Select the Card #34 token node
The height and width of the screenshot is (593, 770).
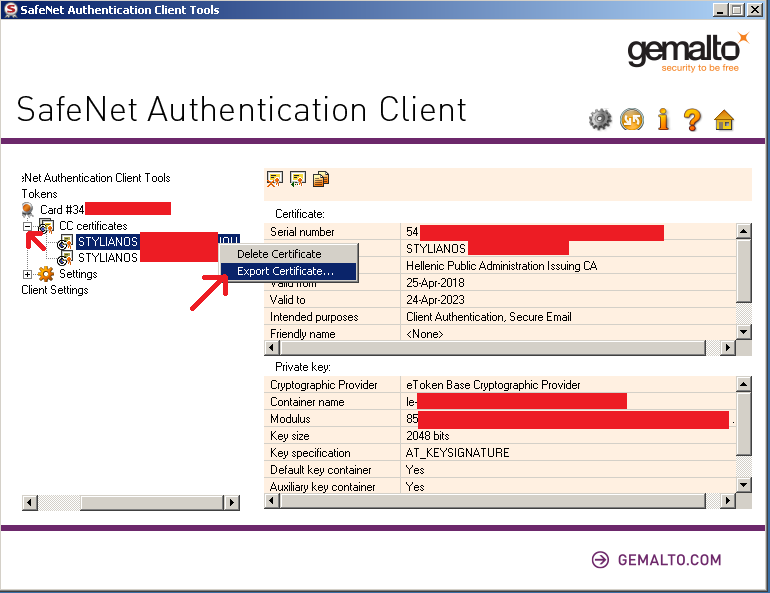(x=61, y=210)
